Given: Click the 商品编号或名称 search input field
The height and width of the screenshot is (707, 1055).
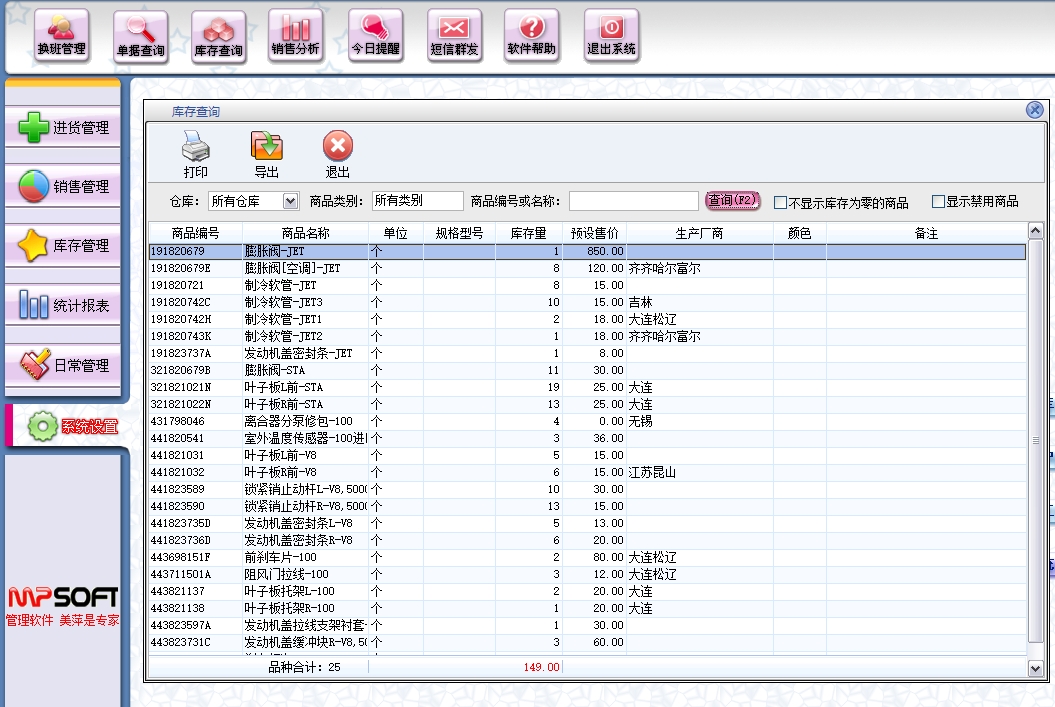Looking at the screenshot, I should tap(634, 201).
